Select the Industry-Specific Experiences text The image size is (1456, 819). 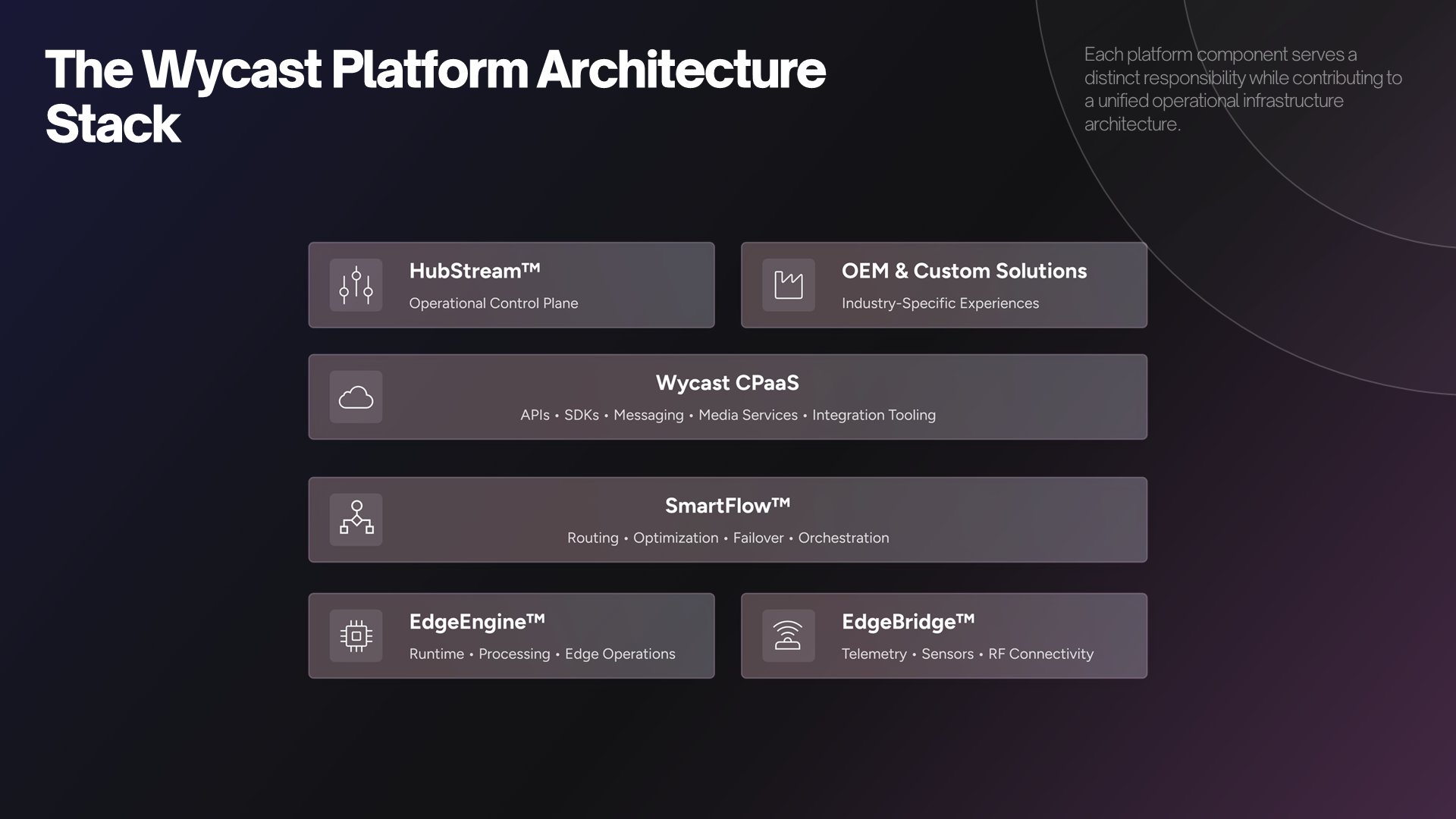click(940, 303)
